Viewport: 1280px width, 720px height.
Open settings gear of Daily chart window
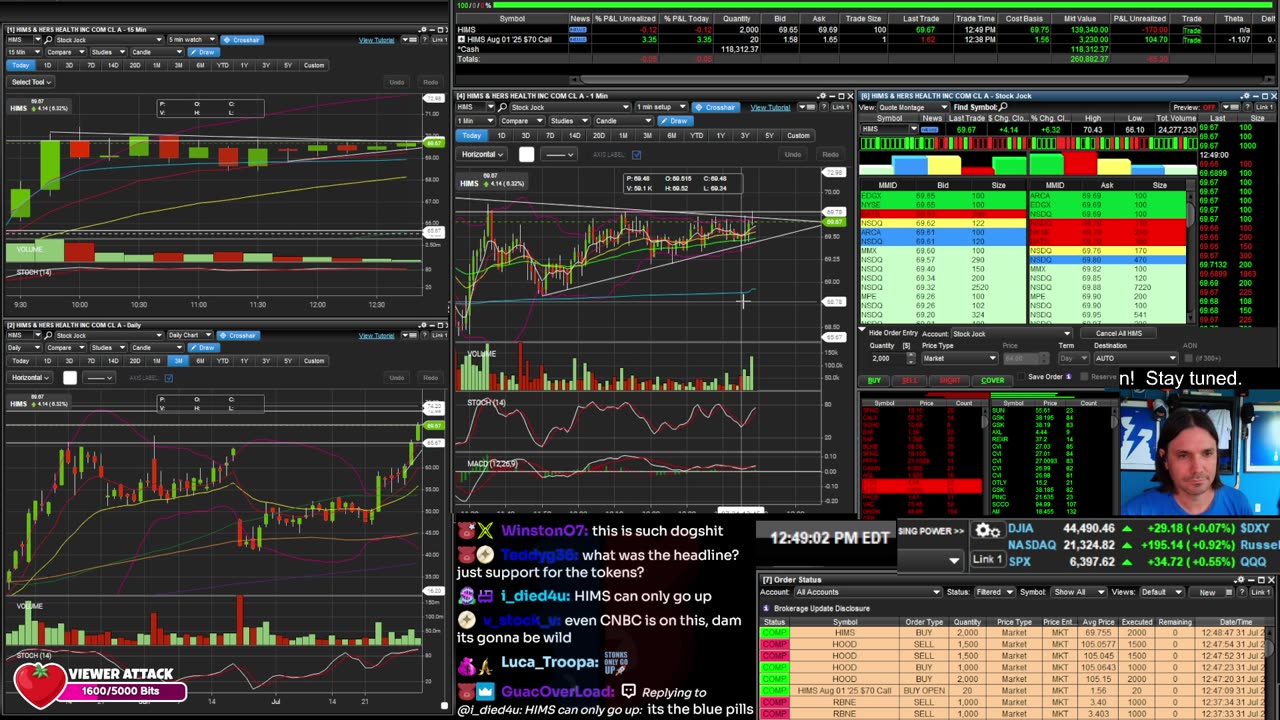pyautogui.click(x=424, y=325)
